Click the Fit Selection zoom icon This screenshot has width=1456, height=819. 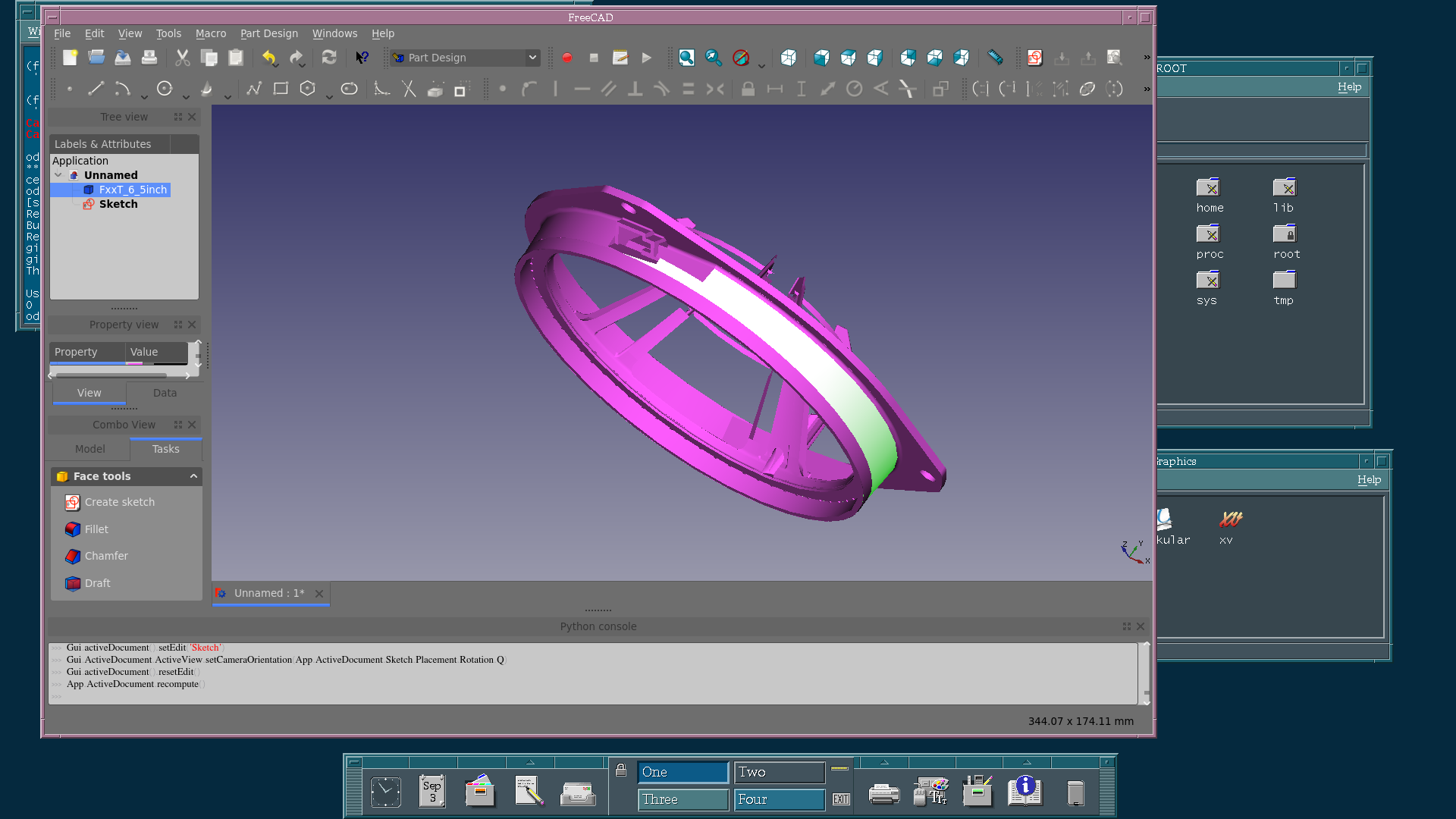tap(713, 58)
